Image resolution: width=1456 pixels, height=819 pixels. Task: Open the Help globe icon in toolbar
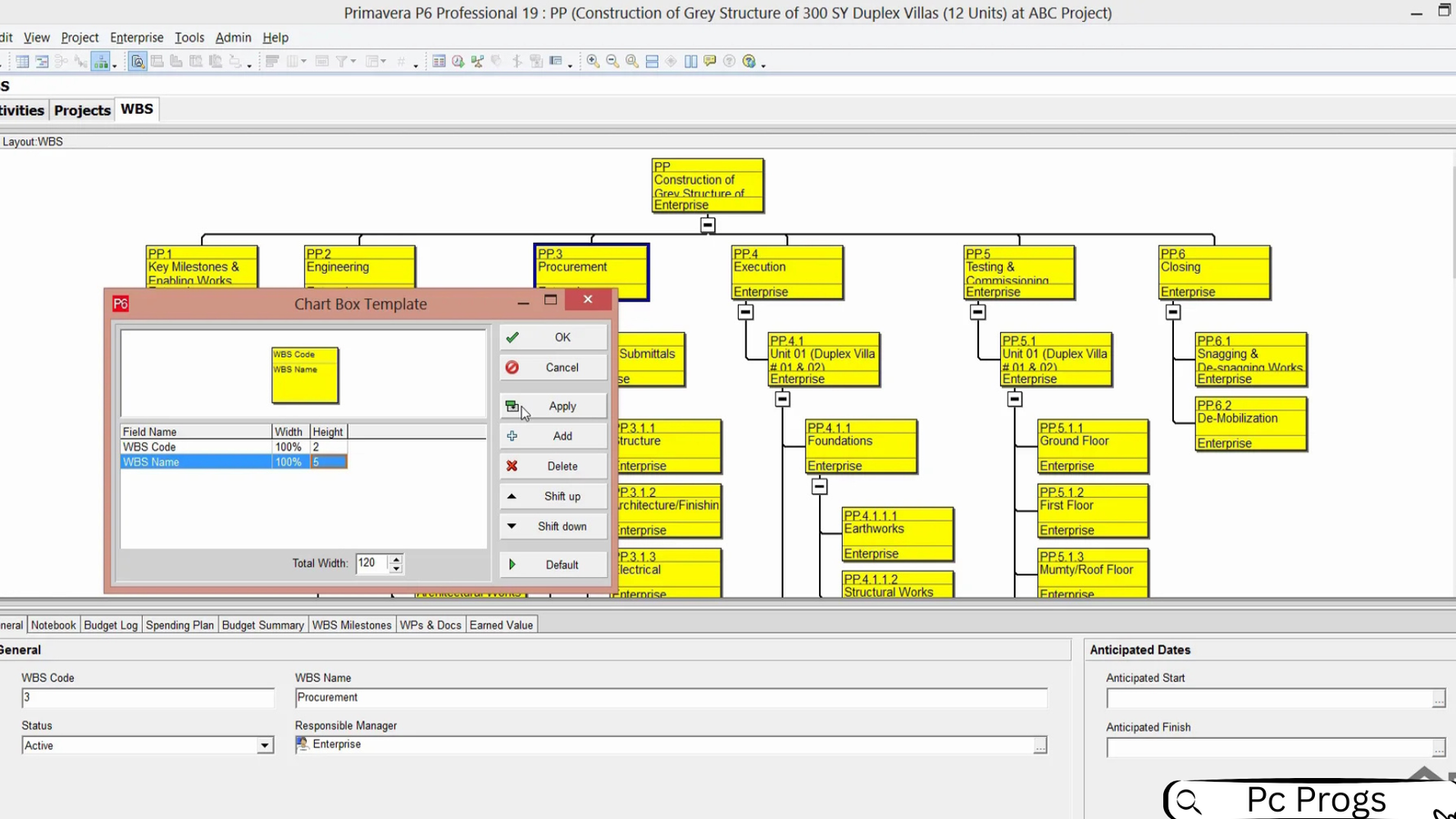click(748, 61)
